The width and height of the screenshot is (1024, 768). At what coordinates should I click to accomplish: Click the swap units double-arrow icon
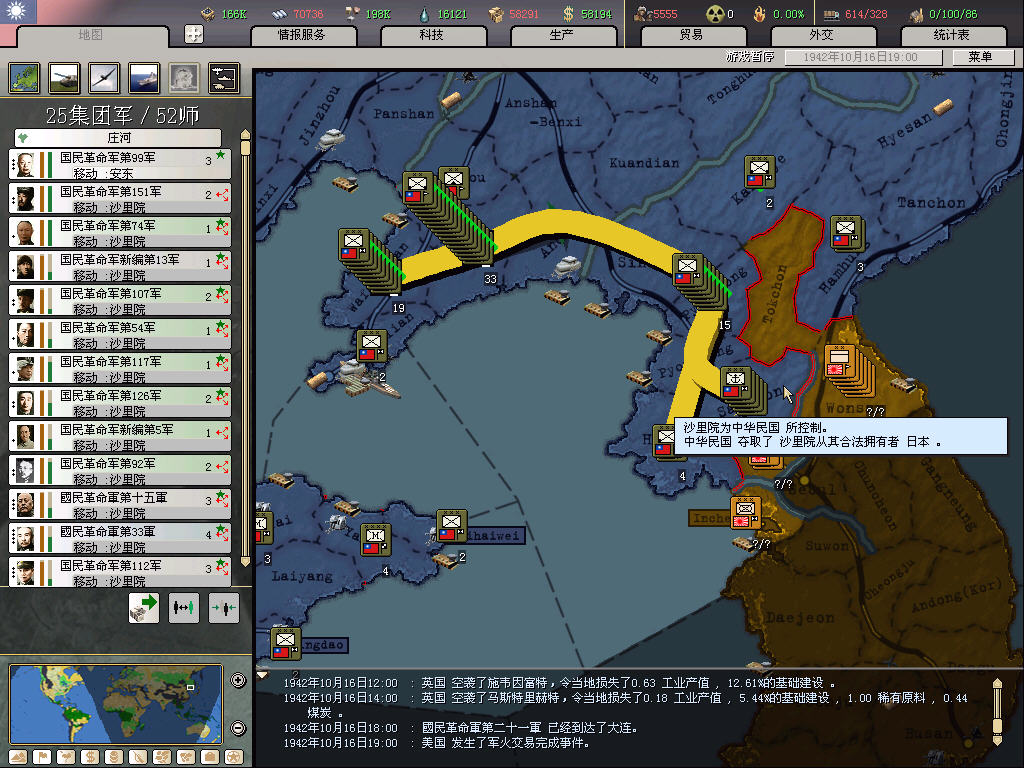click(x=184, y=608)
